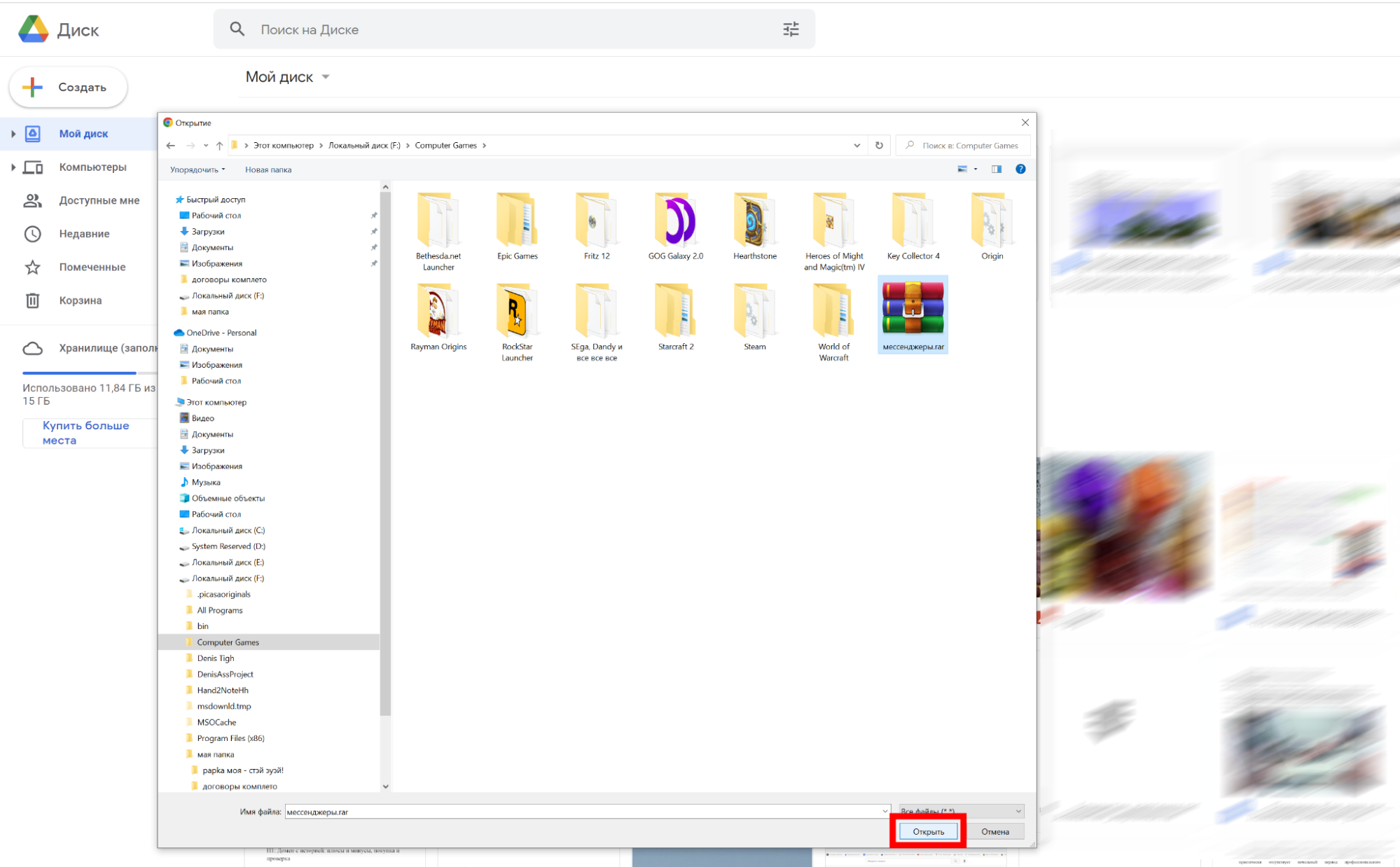Click Купить больше места link
This screenshot has height=867, width=1400.
pos(85,433)
